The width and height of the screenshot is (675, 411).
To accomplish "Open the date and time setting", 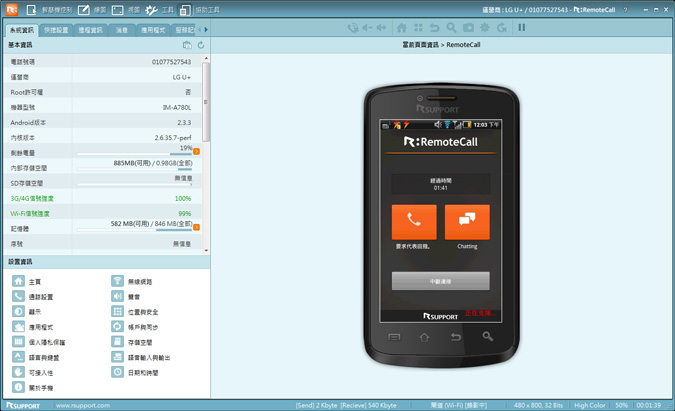I will [x=135, y=372].
